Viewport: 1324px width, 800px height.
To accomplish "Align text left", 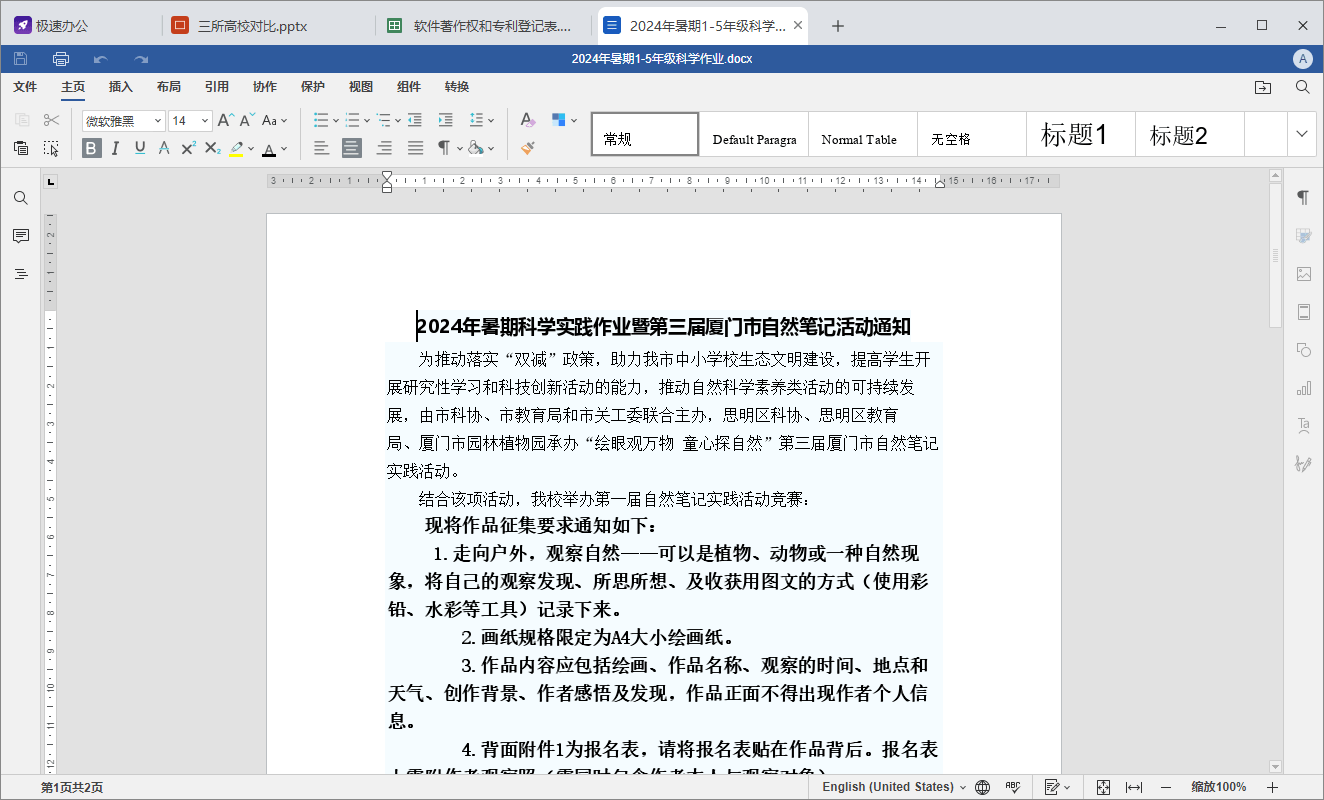I will [321, 148].
